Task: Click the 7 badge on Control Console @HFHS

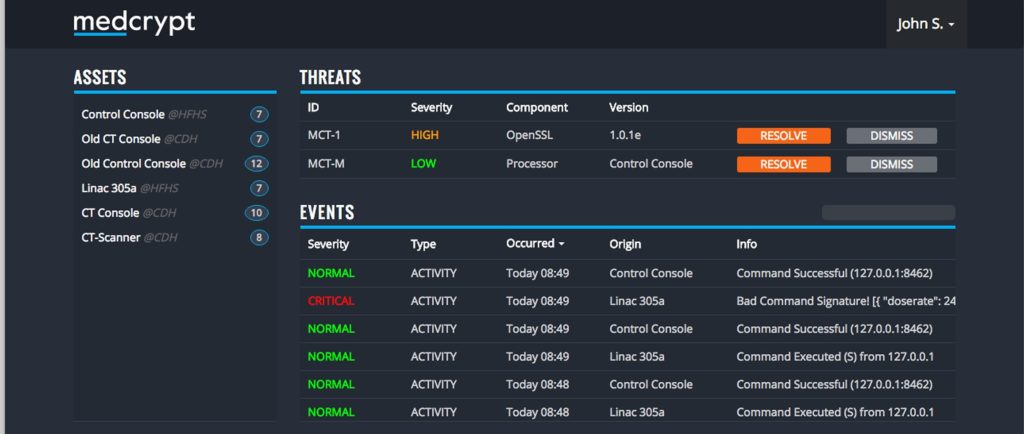Action: 259,115
